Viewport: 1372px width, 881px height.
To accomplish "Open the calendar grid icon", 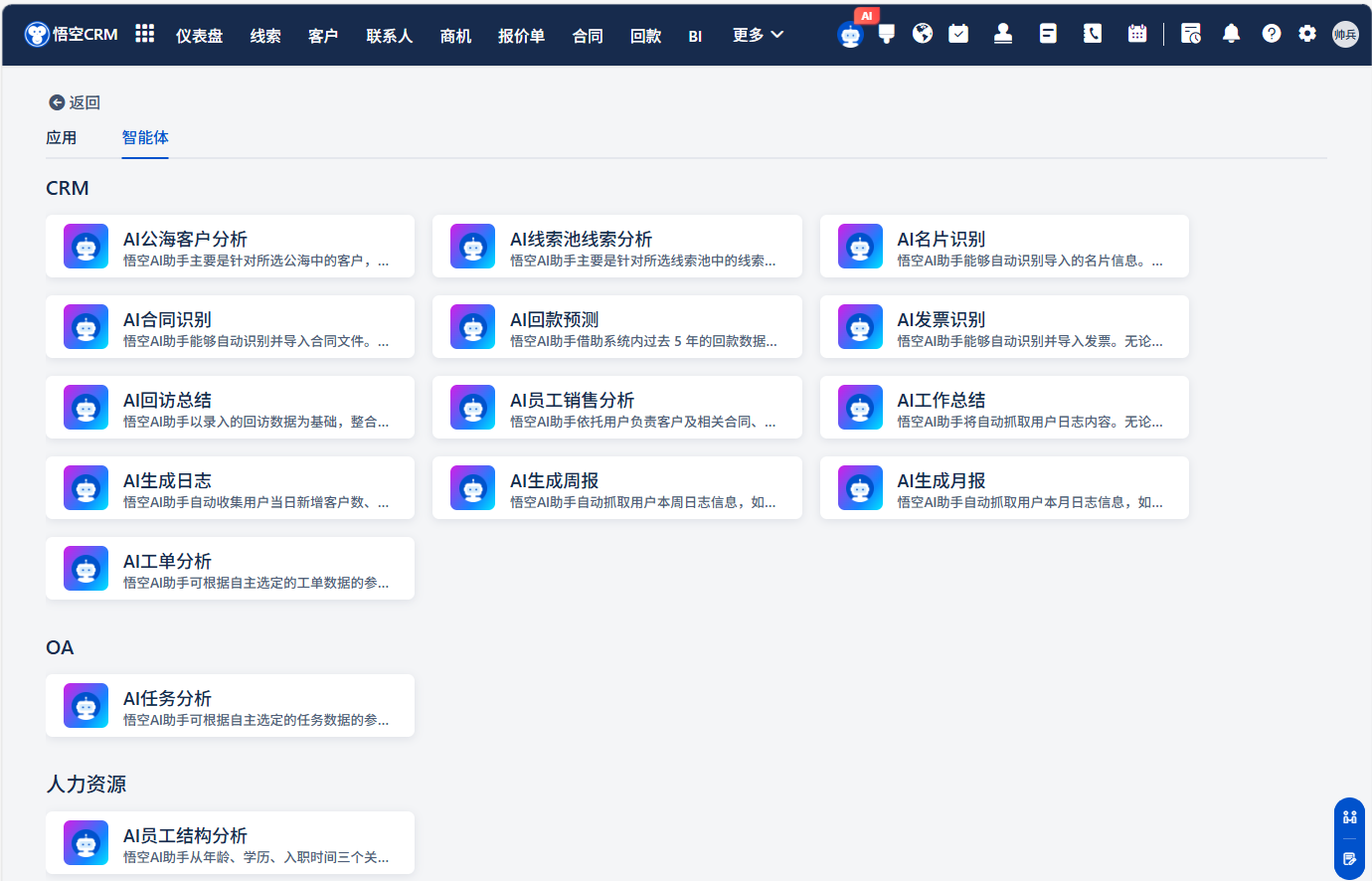I will 1137,34.
